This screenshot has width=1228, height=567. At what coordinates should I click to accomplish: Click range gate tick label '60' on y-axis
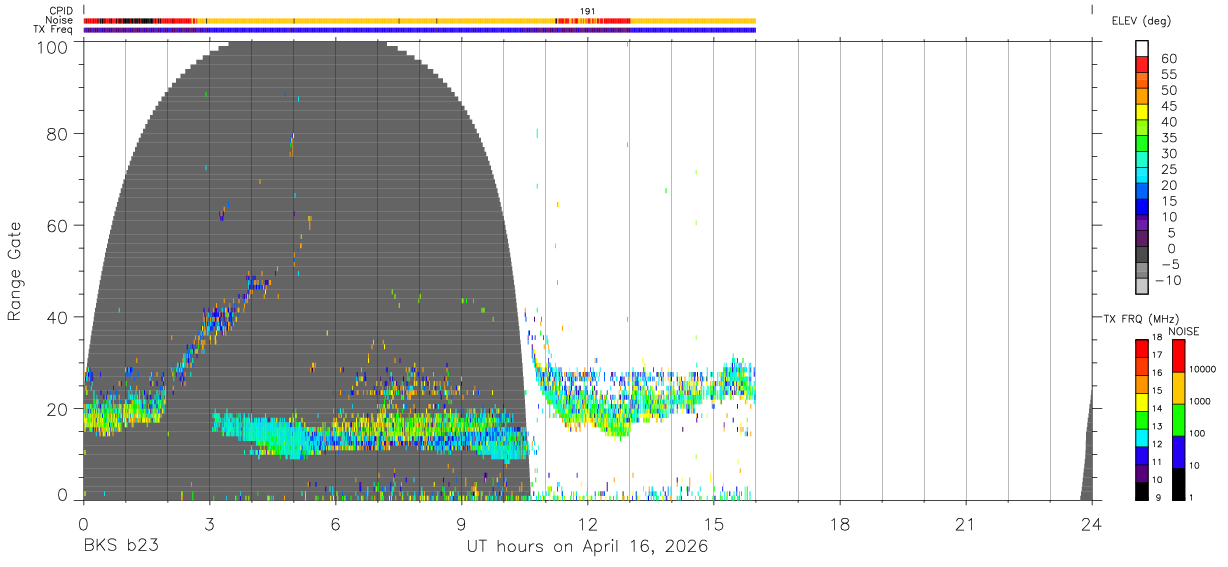[57, 225]
